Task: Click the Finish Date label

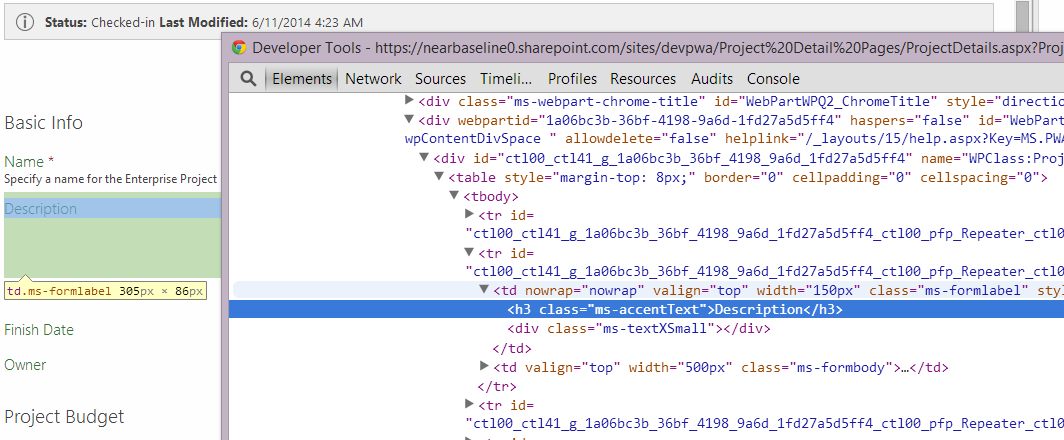Action: click(x=39, y=330)
